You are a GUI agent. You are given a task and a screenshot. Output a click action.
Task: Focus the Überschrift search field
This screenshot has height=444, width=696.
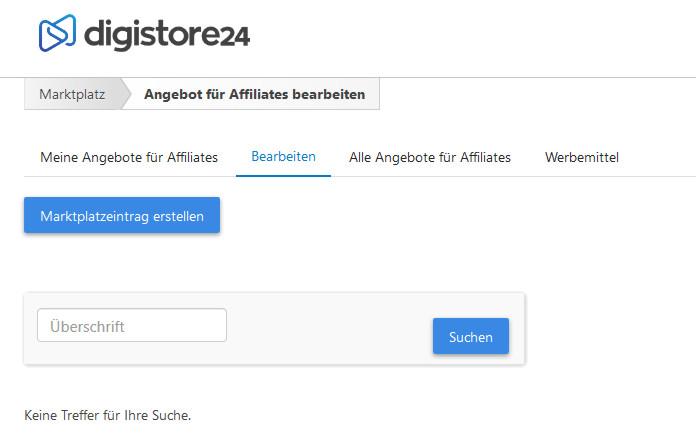click(132, 325)
